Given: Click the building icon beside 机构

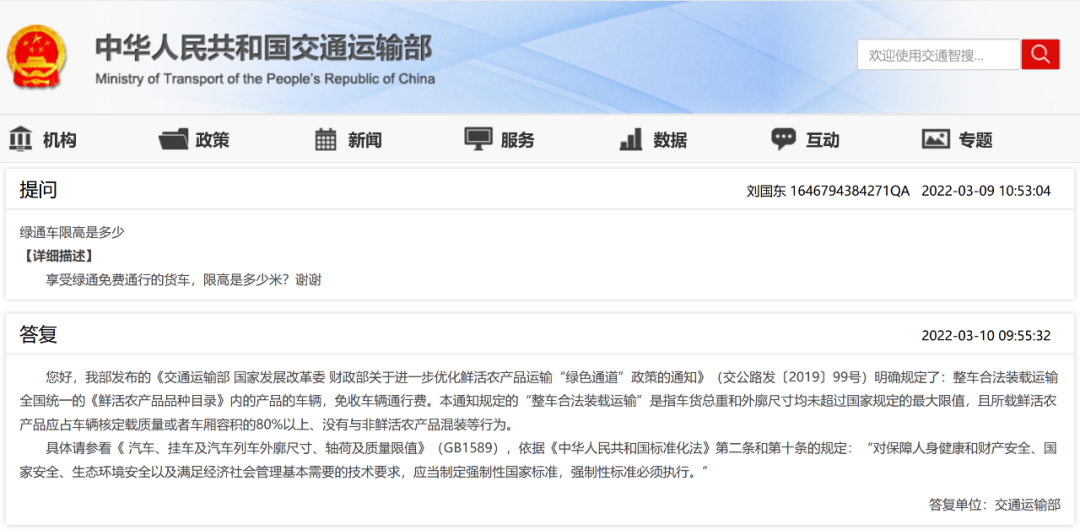Looking at the screenshot, I should tap(21, 139).
